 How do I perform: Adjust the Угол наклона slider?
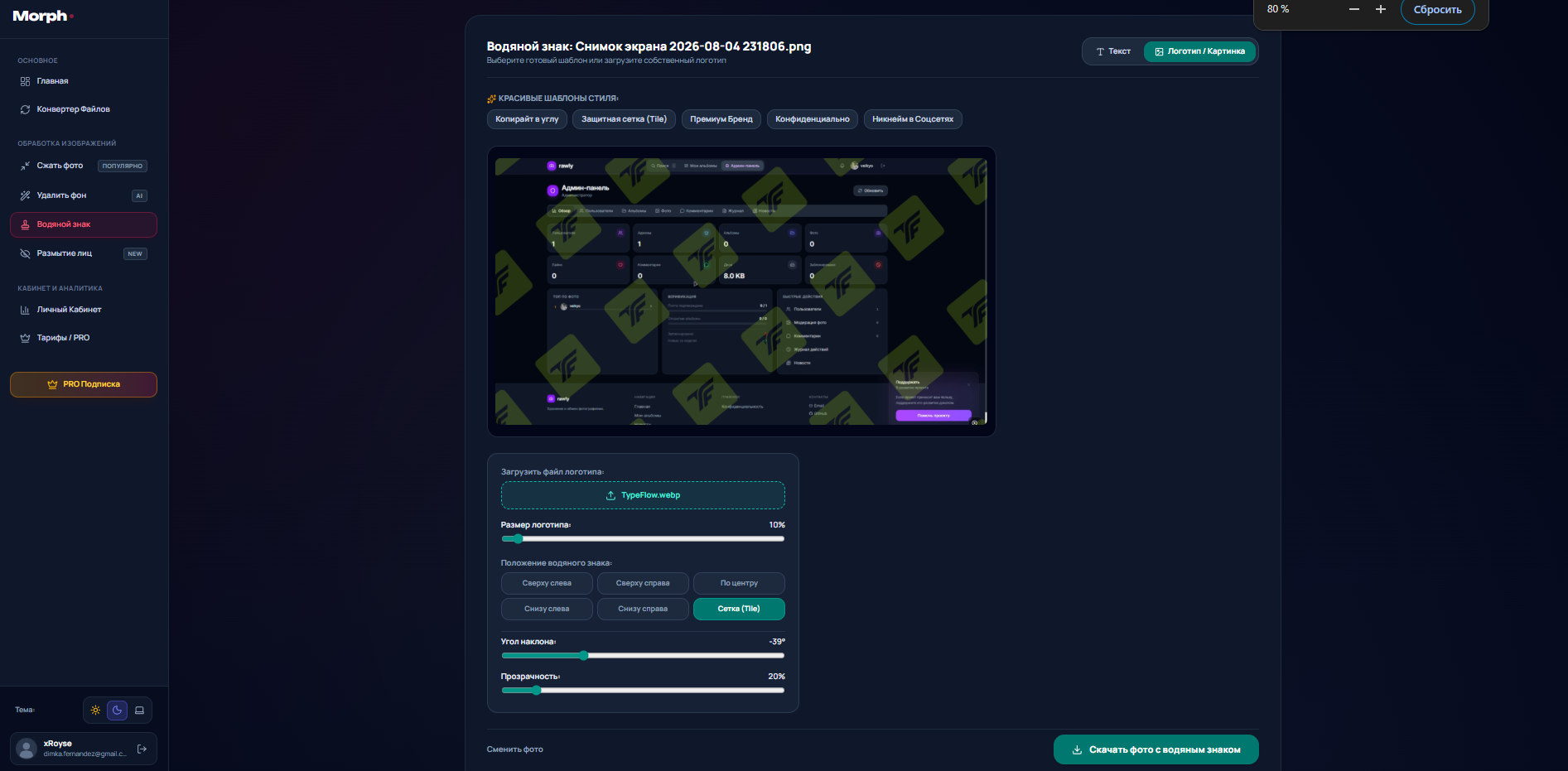point(643,656)
